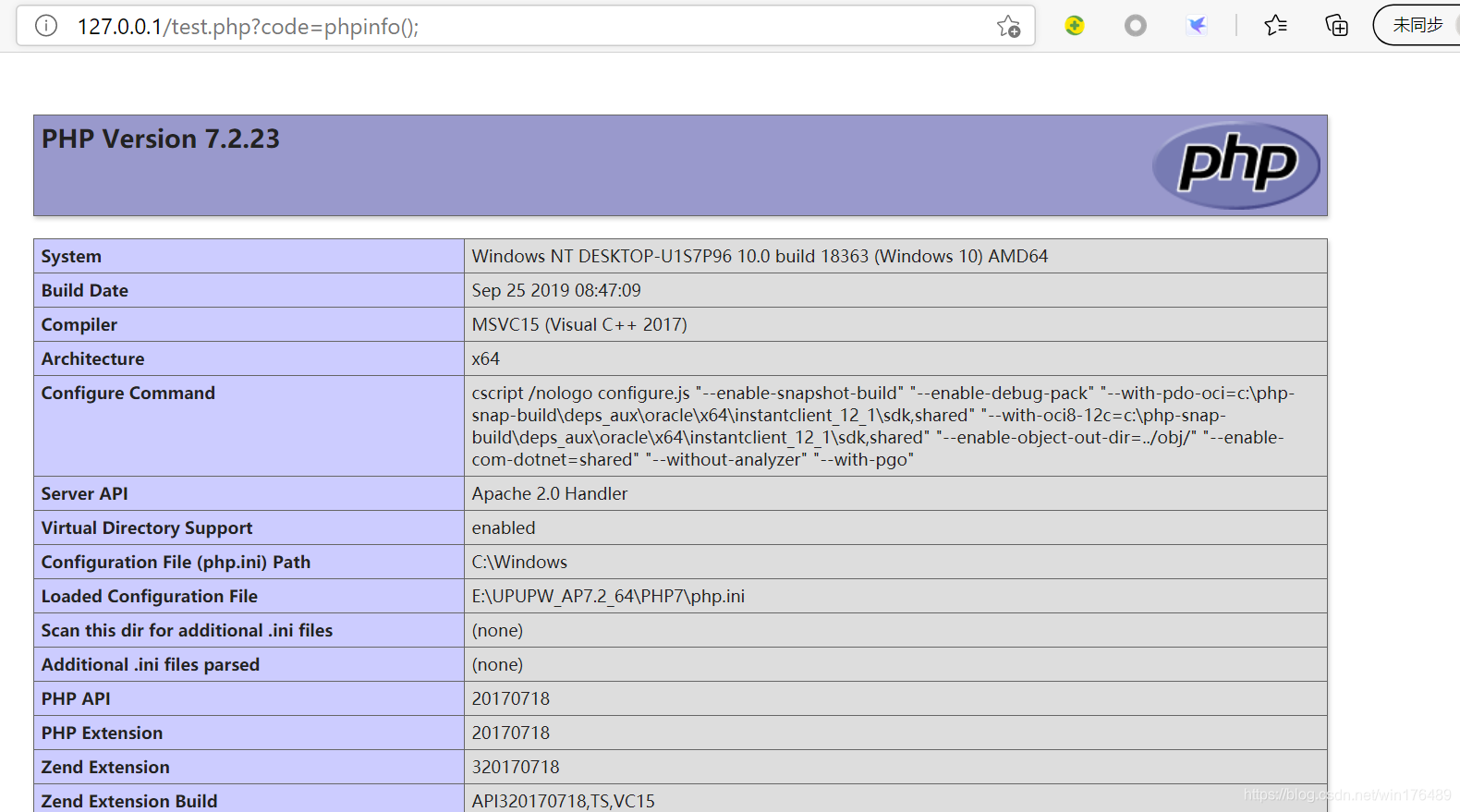Select the cscript configure command value
Image resolution: width=1460 pixels, height=812 pixels.
883,426
